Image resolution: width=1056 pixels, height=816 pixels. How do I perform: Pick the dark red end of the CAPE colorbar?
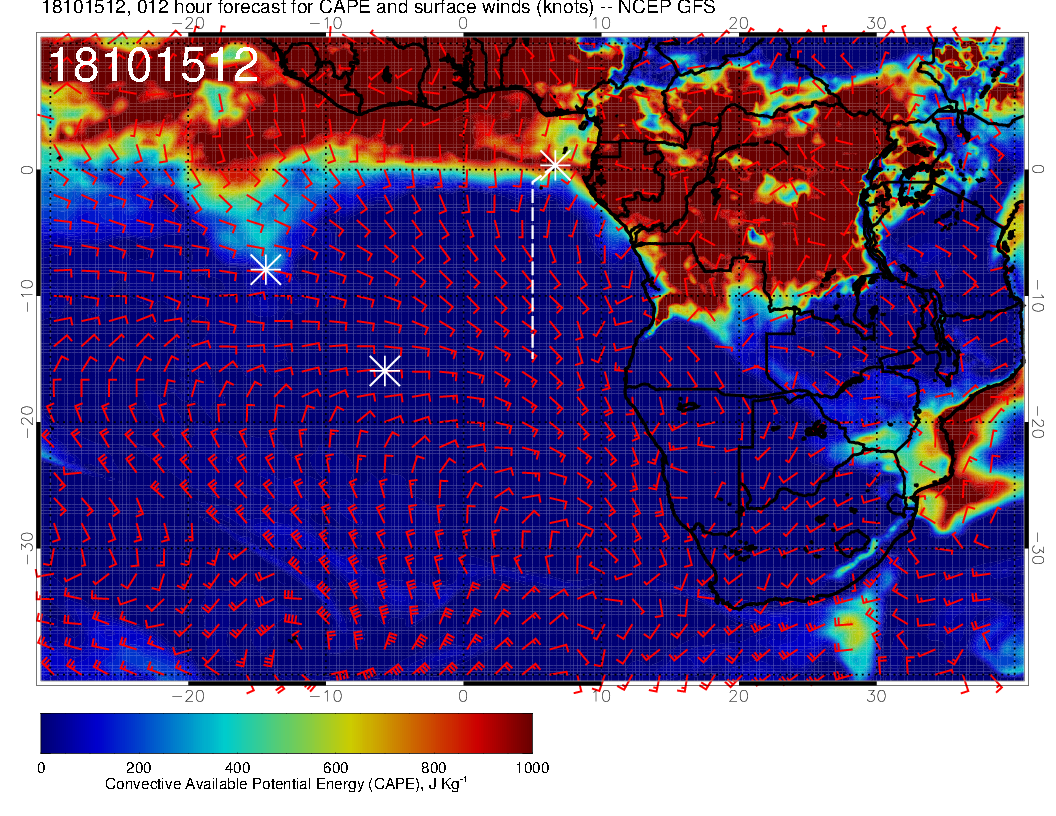click(x=524, y=733)
